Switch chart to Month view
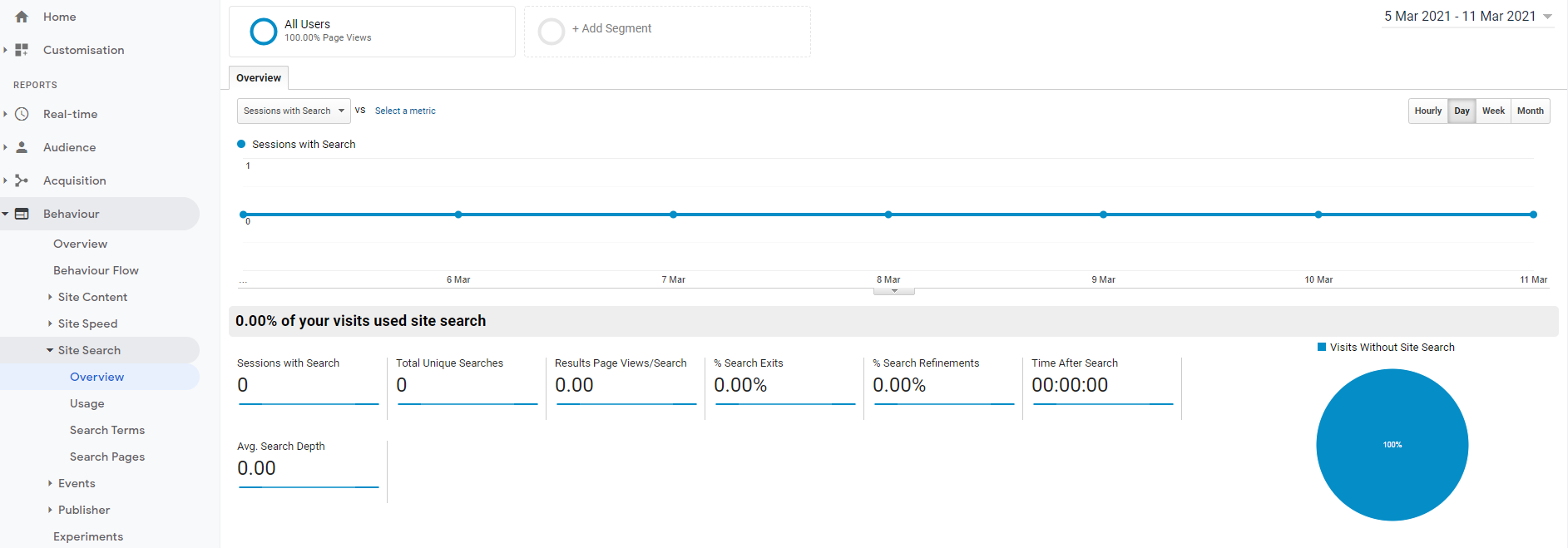Screen dimensions: 1568x548 click(1531, 111)
